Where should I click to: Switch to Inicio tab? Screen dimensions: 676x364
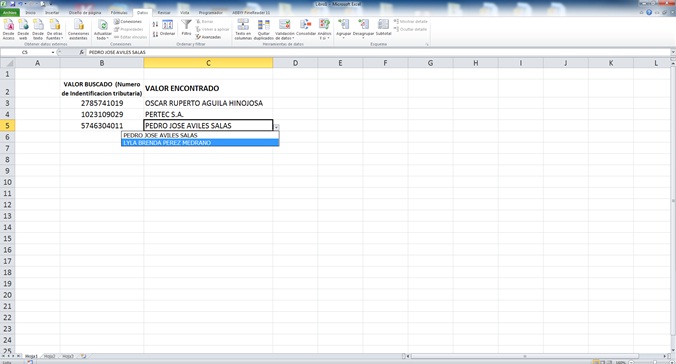[30, 13]
